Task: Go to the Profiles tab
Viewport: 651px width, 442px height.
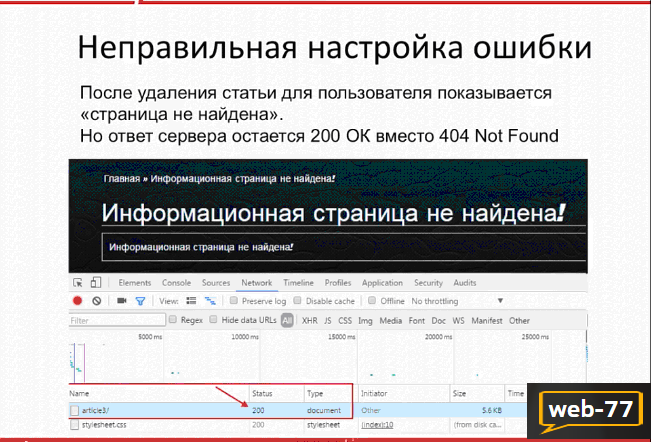Action: (338, 283)
